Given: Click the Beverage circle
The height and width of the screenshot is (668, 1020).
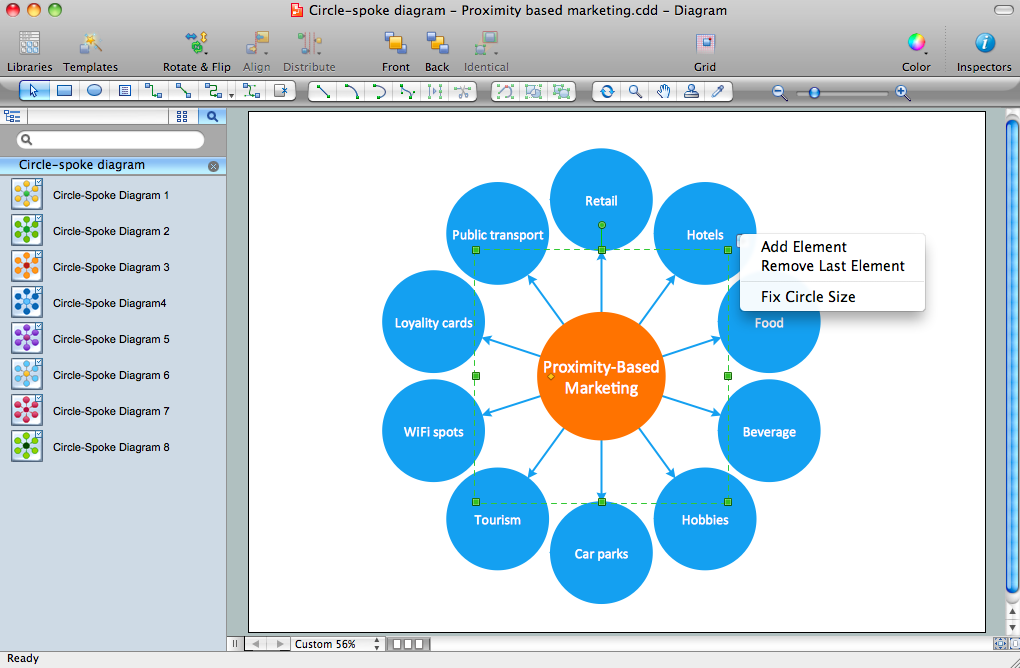Looking at the screenshot, I should [769, 431].
